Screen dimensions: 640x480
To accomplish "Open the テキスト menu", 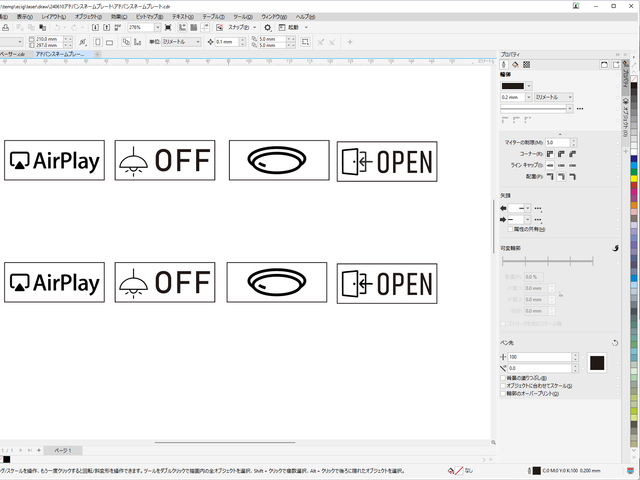I will (182, 17).
